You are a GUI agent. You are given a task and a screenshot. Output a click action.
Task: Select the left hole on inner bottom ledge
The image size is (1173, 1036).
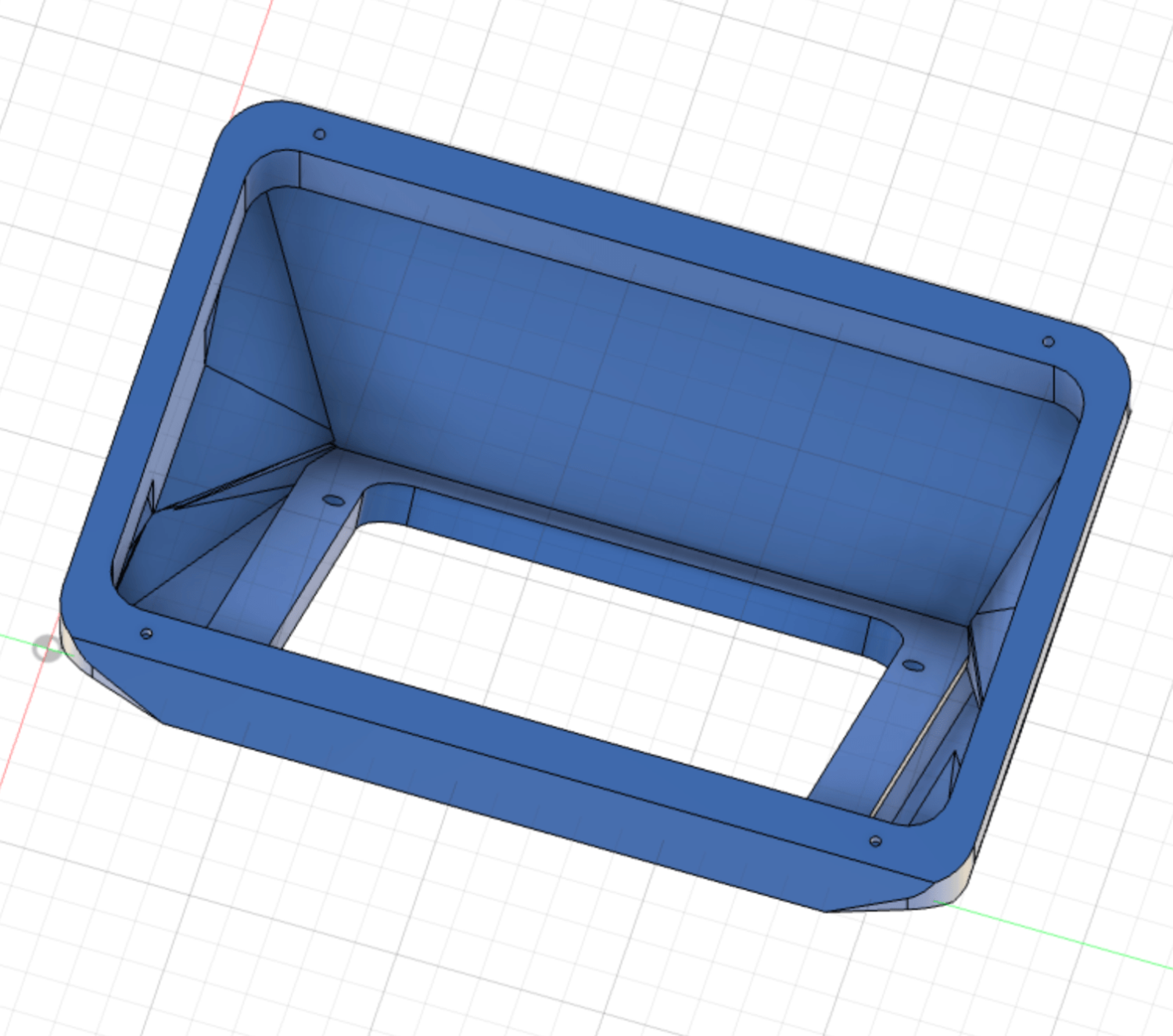click(x=333, y=500)
